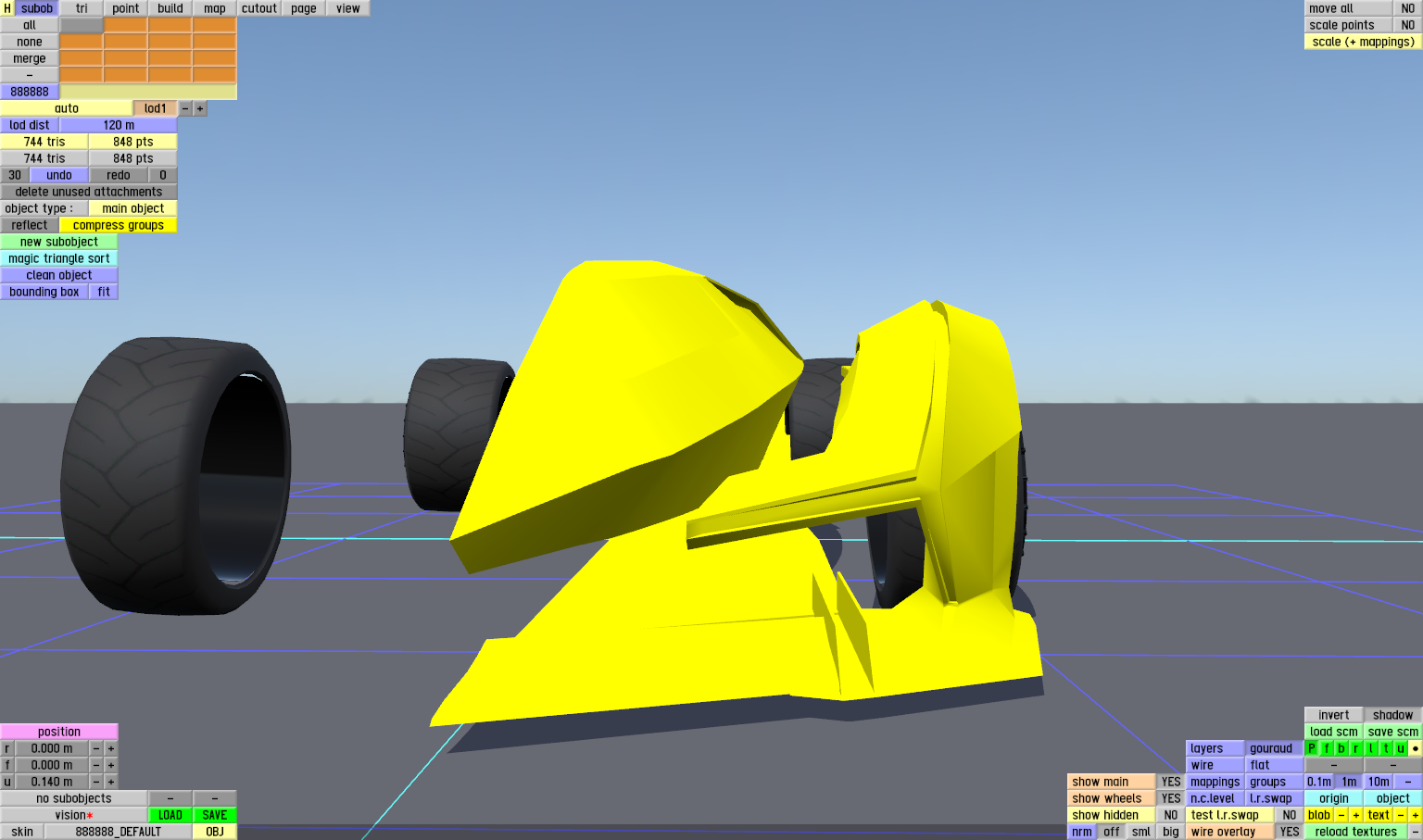Pick the first orange cell beside none
Screen dimensions: 1423x840
82,42
